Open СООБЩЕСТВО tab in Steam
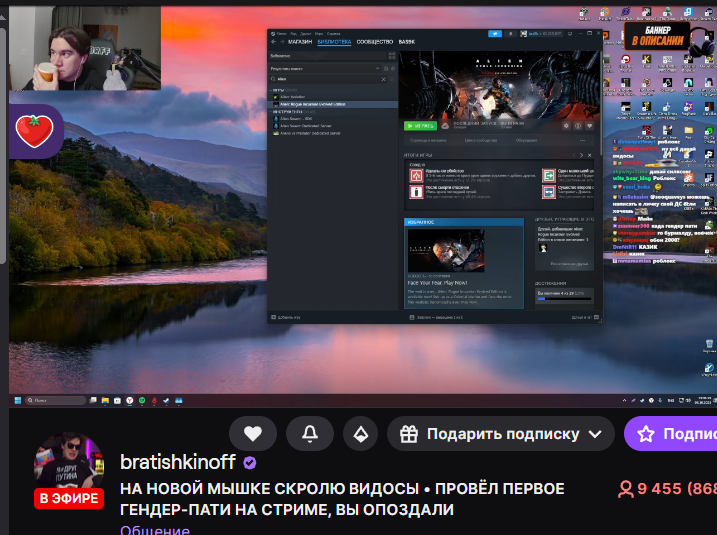This screenshot has width=717, height=535. click(375, 42)
